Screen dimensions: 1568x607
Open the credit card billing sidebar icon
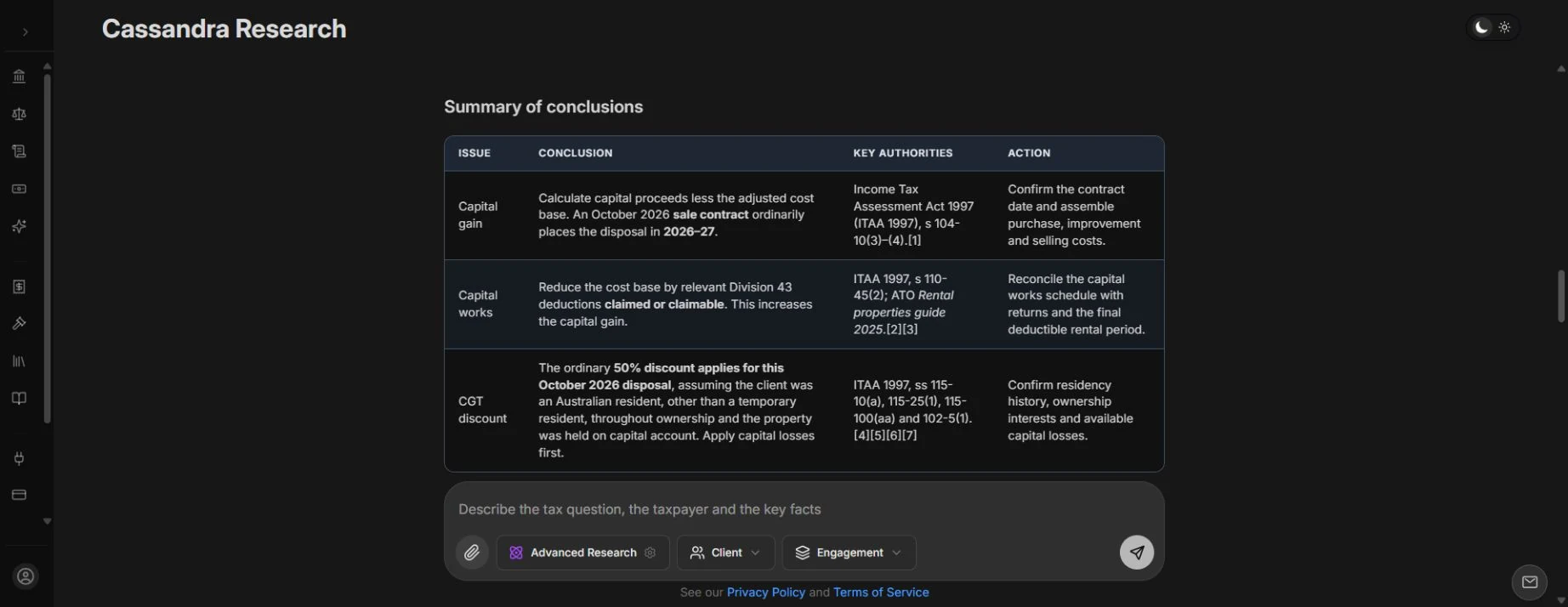tap(19, 495)
